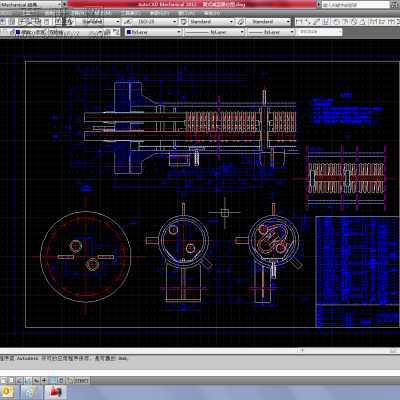Image resolution: width=400 pixels, height=400 pixels.
Task: Open the blue ByLayer color control
Action: point(153,32)
